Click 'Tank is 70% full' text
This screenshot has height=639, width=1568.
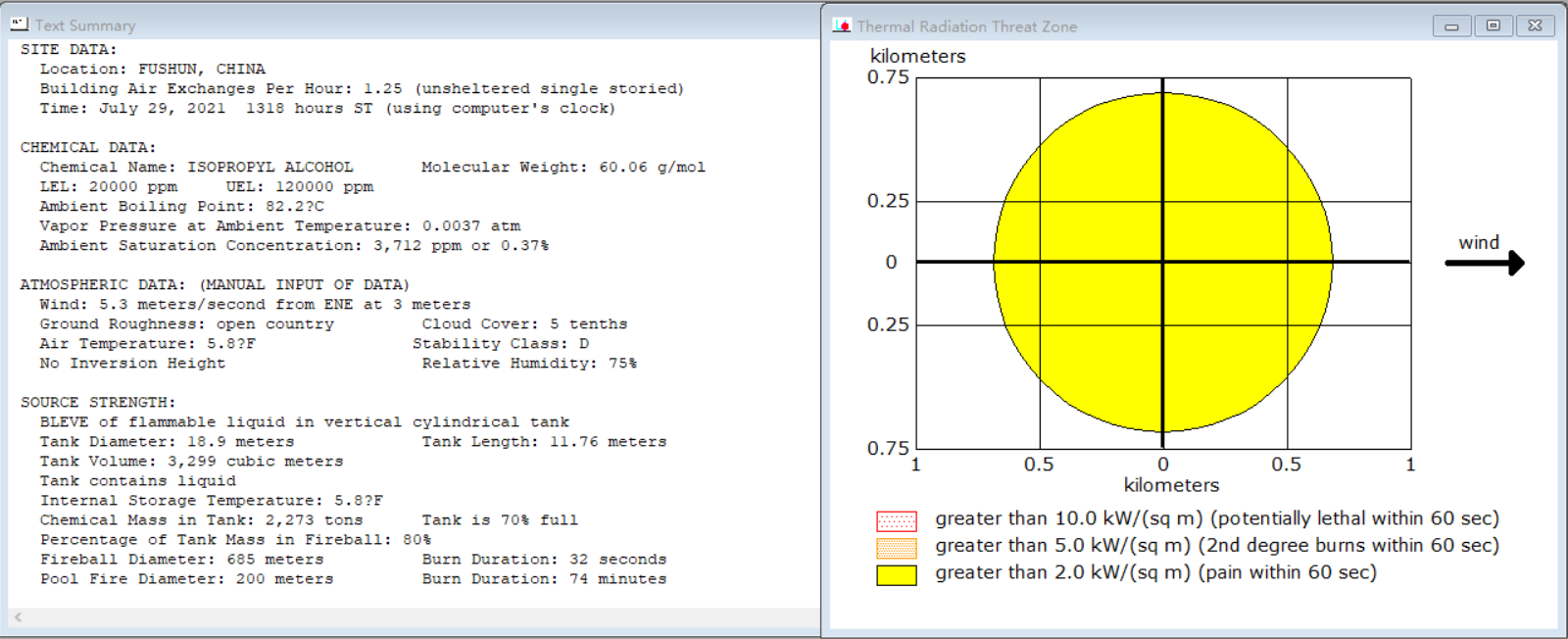coord(500,519)
